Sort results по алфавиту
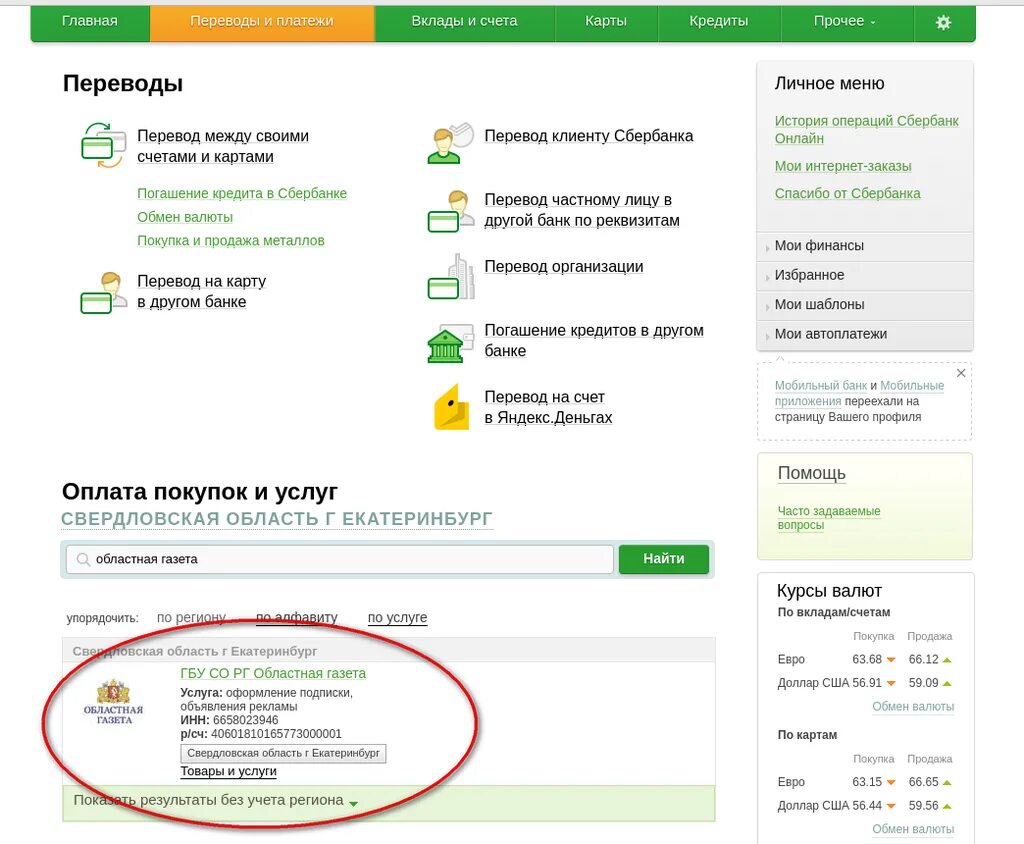Viewport: 1024px width, 844px height. [296, 617]
